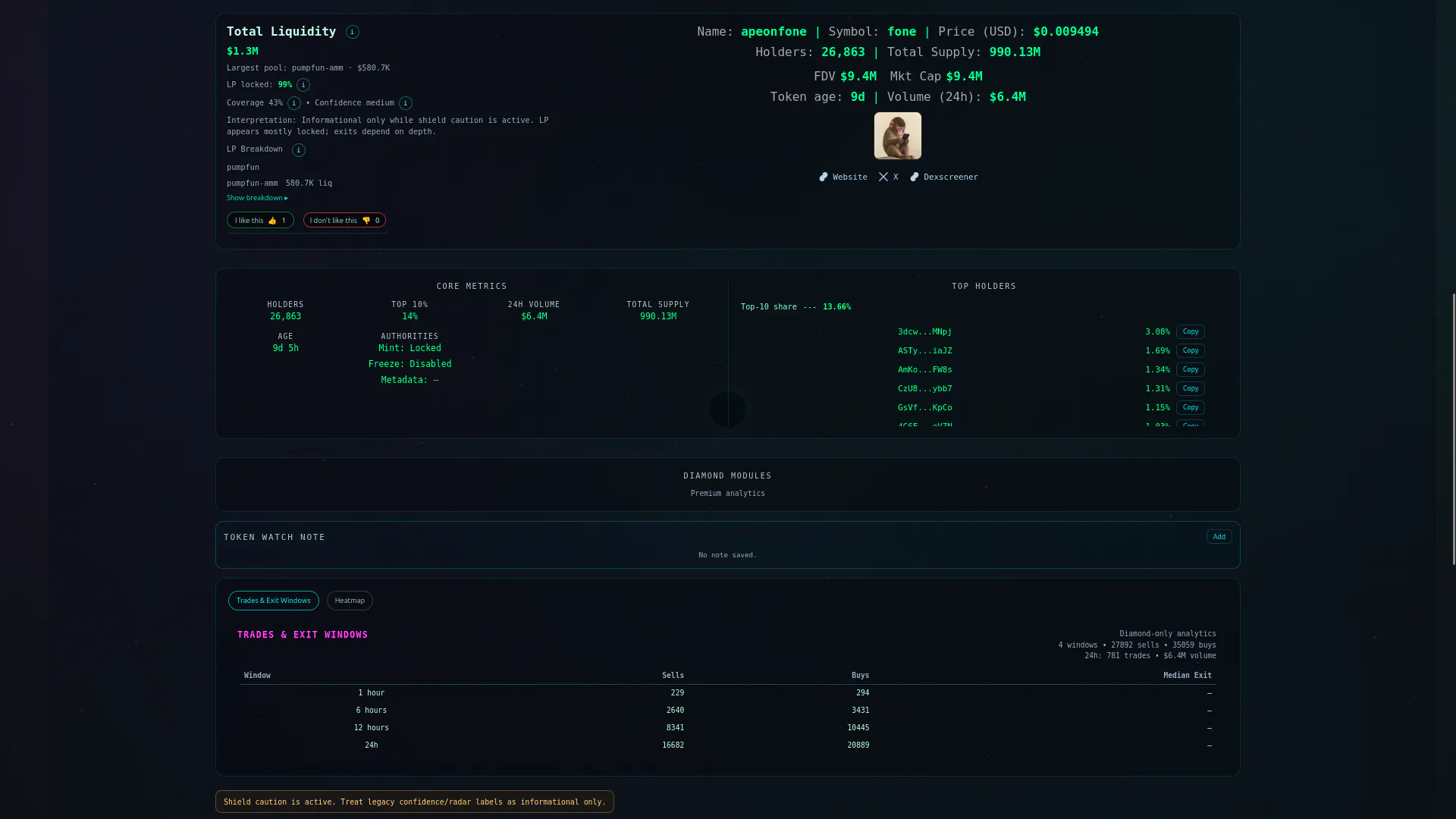The image size is (1456, 819).
Task: Click the page vertical scrollbar
Action: [1454, 428]
